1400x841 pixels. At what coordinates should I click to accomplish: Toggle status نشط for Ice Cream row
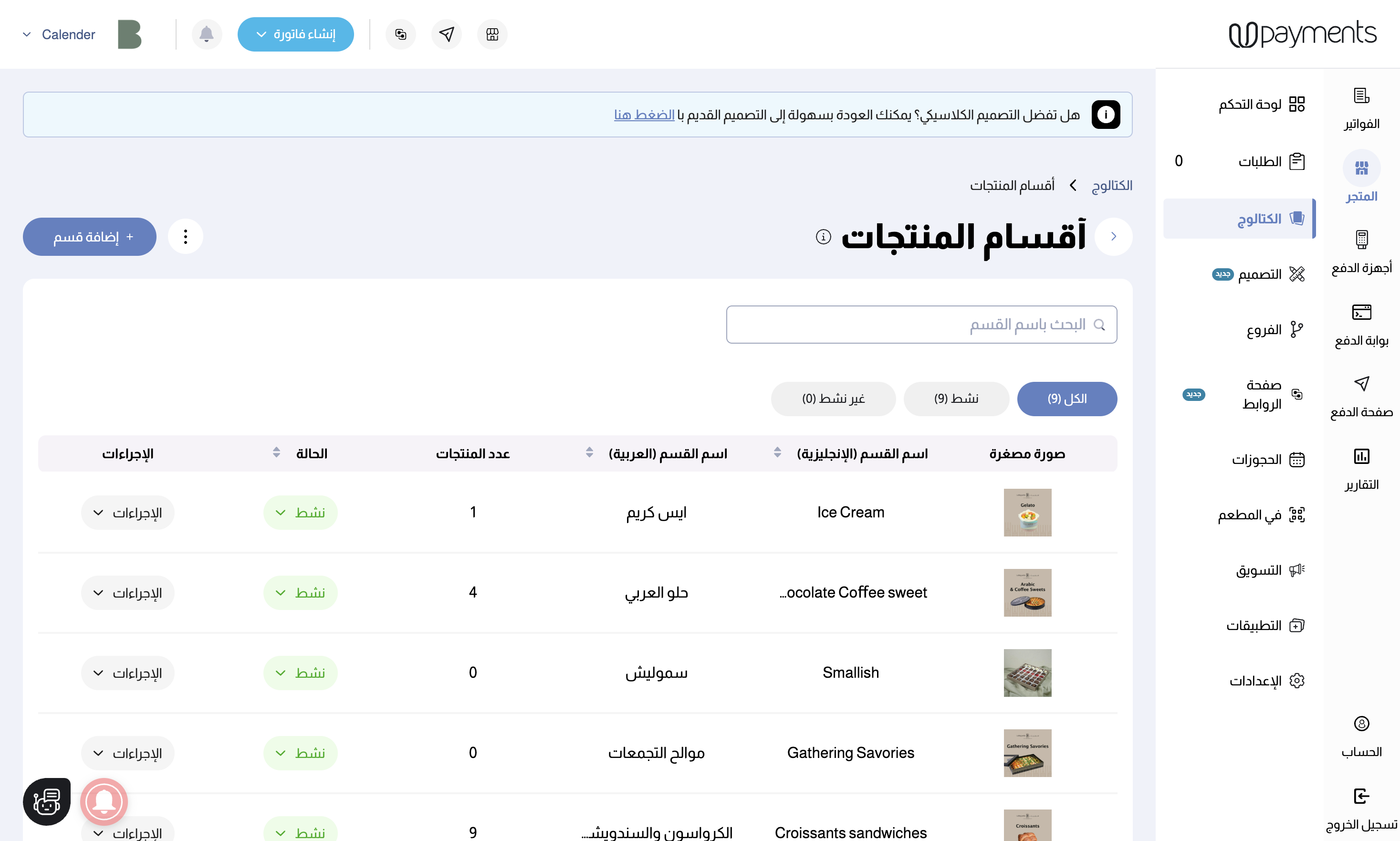click(x=300, y=512)
